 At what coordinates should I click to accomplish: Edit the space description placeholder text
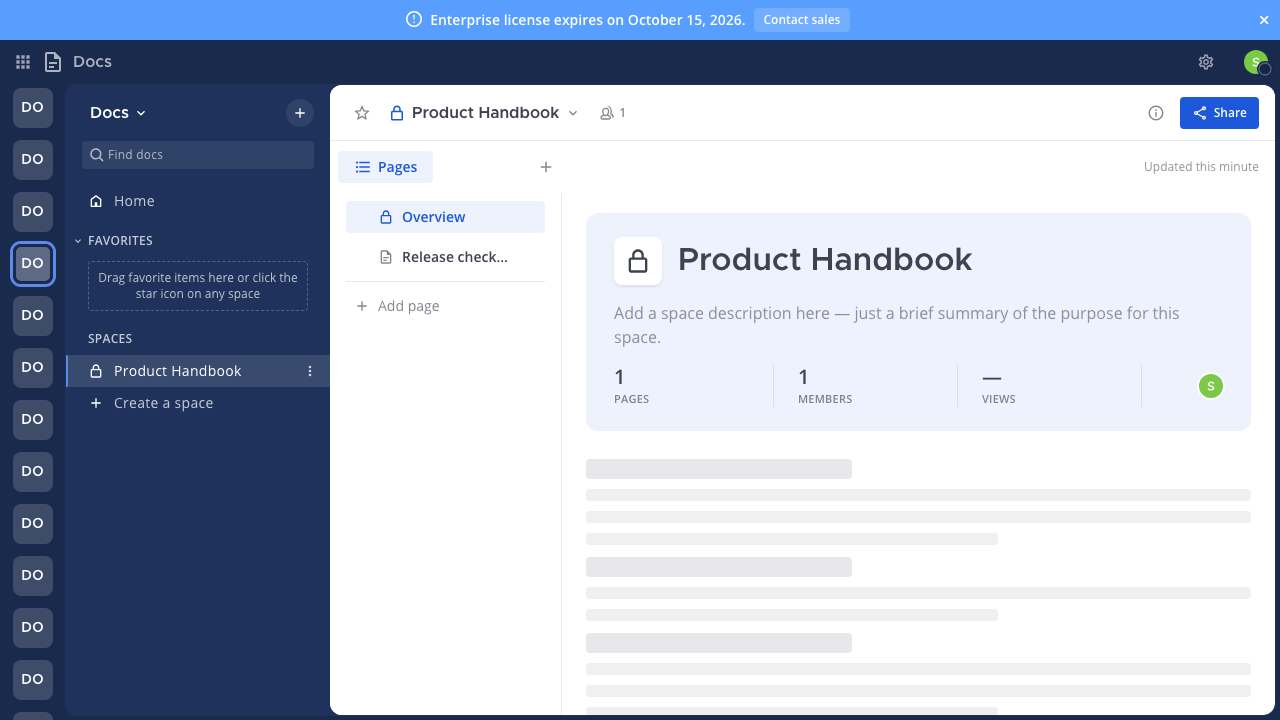(897, 325)
